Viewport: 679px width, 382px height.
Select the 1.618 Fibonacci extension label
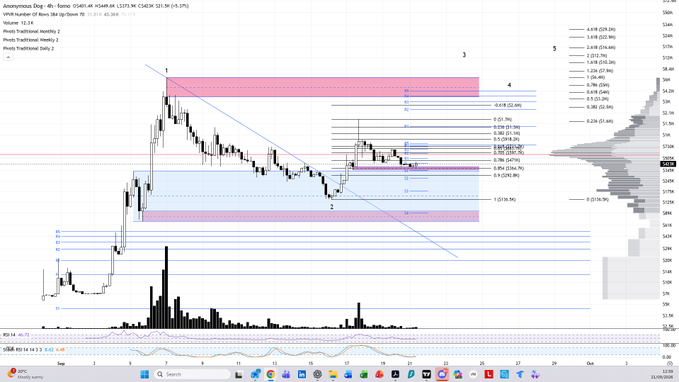click(601, 62)
